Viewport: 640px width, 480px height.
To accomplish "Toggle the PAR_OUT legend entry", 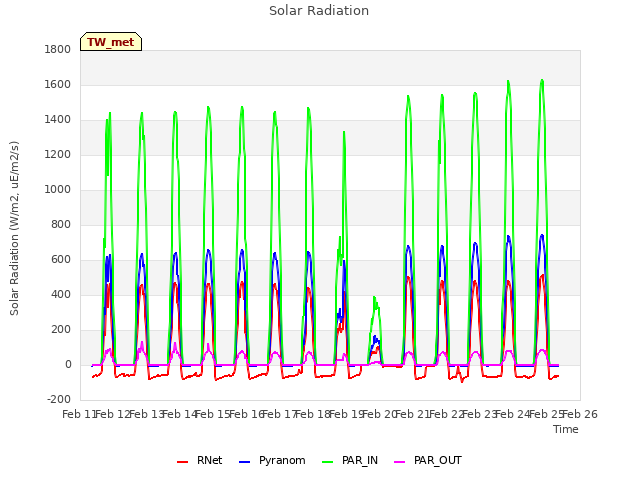I will click(x=428, y=460).
